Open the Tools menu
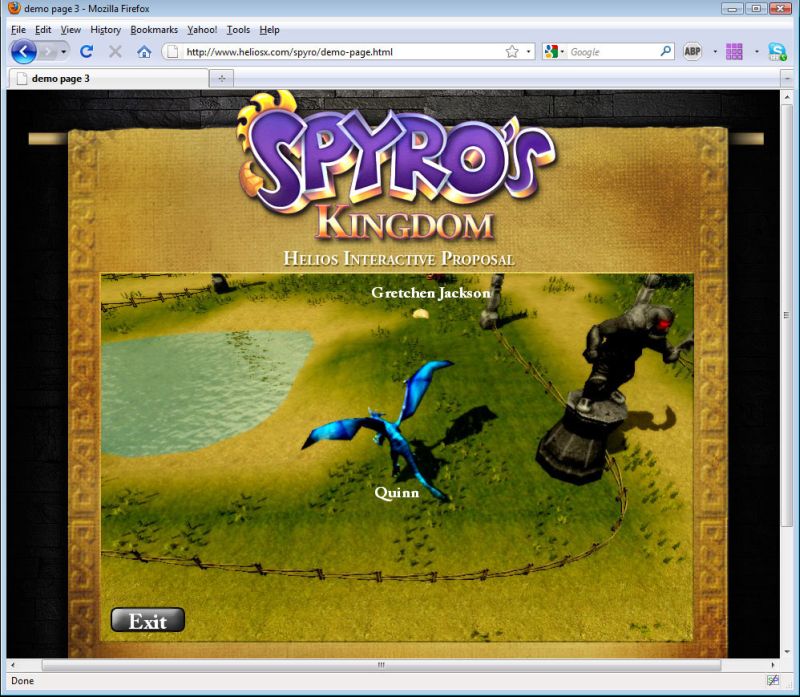This screenshot has width=800, height=697. click(238, 30)
